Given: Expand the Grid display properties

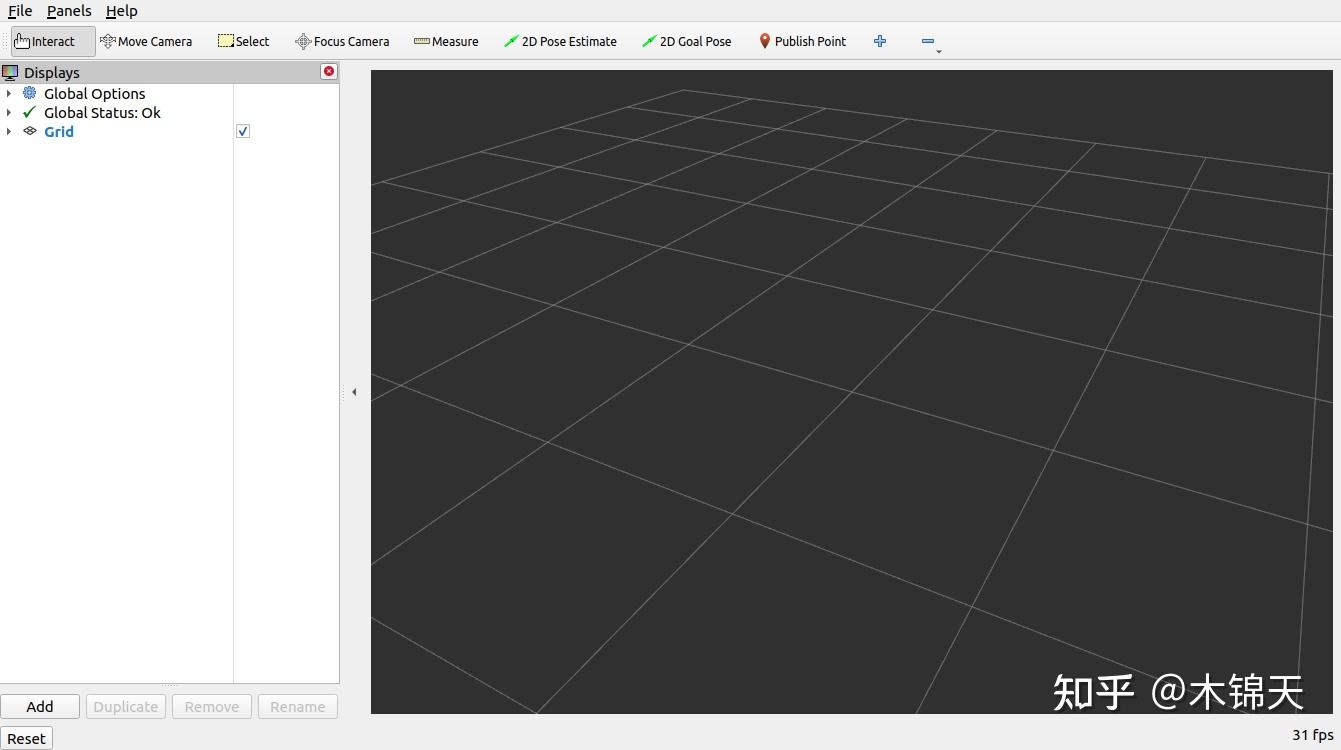Looking at the screenshot, I should tap(9, 131).
